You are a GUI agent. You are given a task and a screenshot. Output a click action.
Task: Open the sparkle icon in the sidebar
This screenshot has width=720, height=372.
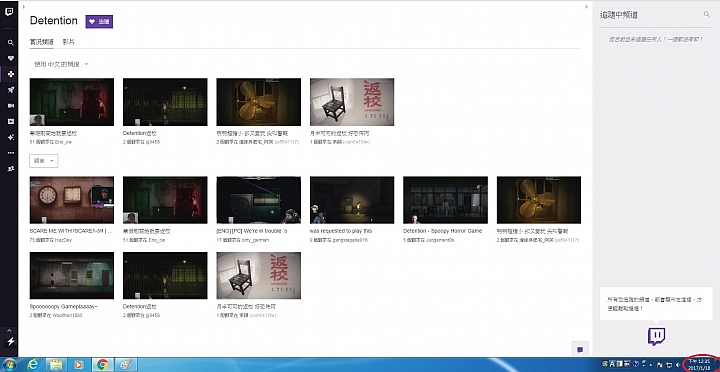click(11, 137)
